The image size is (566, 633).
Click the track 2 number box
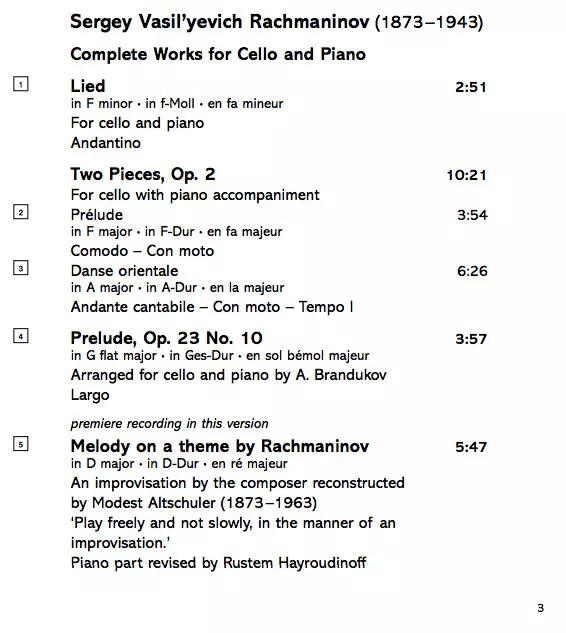click(21, 212)
